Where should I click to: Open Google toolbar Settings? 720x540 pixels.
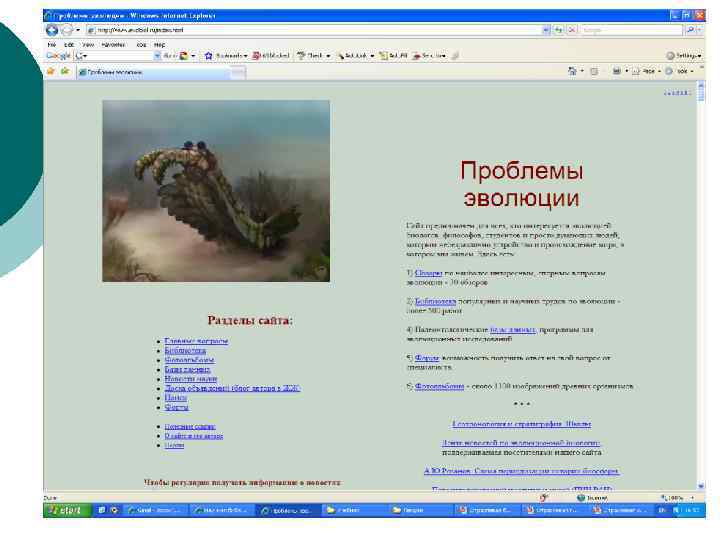click(x=684, y=56)
